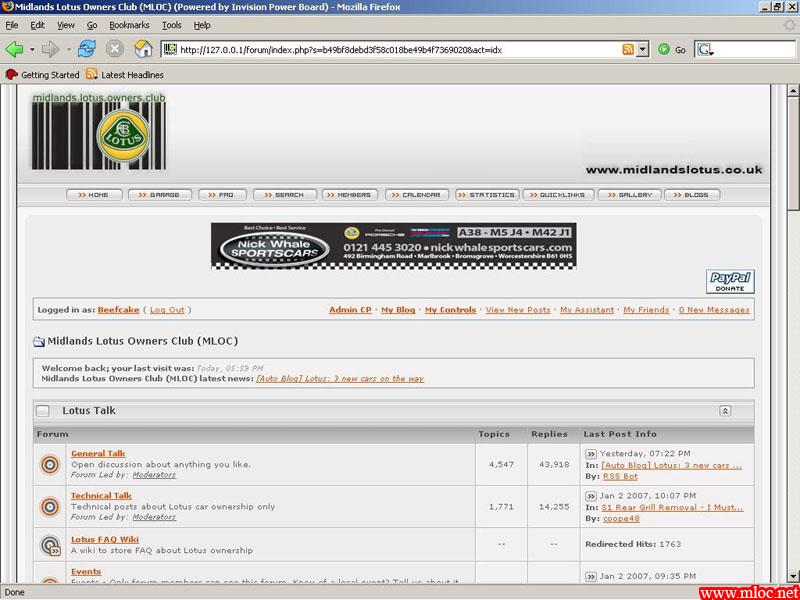This screenshot has height=600, width=800.
Task: Open the Tools menu
Action: tap(172, 25)
